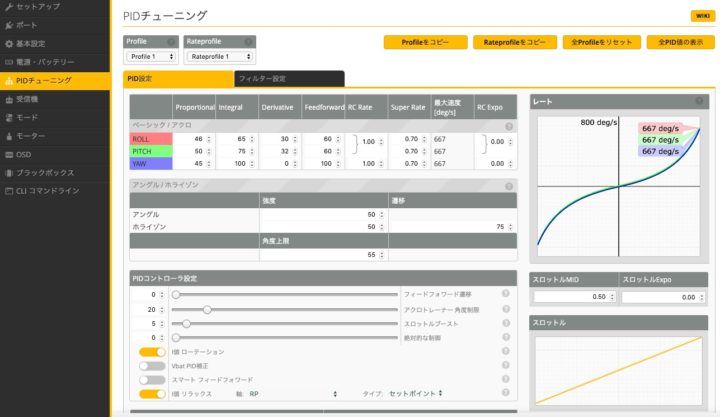Open the Rateprofile 1 dropdown
Viewport: 720px width, 417px height.
[x=219, y=57]
